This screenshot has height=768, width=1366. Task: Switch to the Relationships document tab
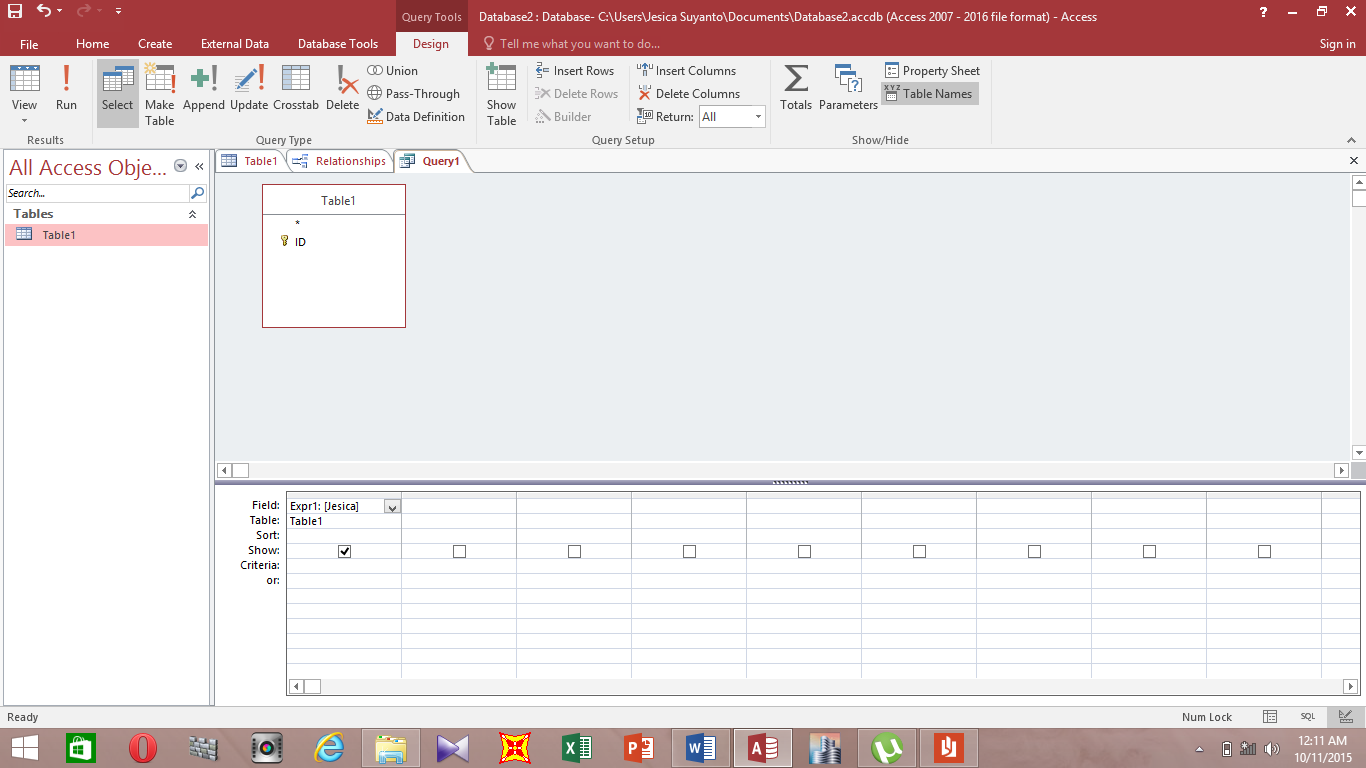tap(339, 161)
